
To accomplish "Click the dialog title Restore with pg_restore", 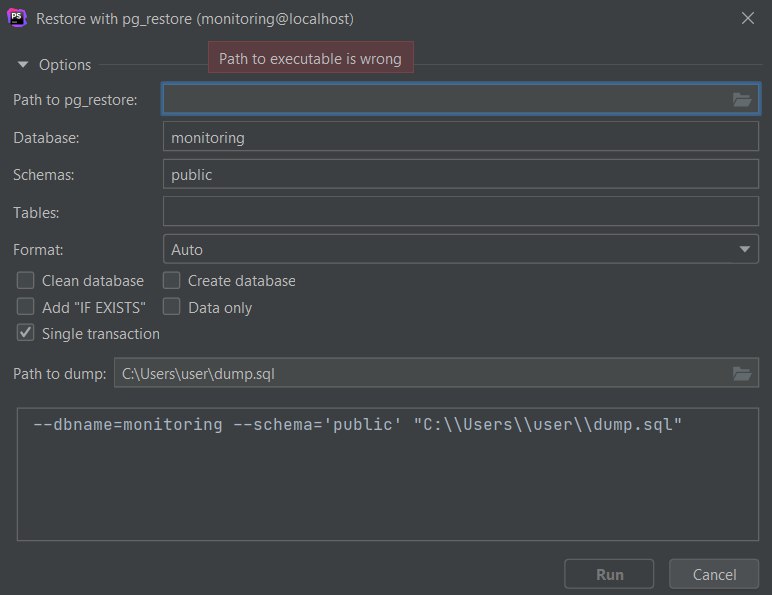I will coord(195,19).
